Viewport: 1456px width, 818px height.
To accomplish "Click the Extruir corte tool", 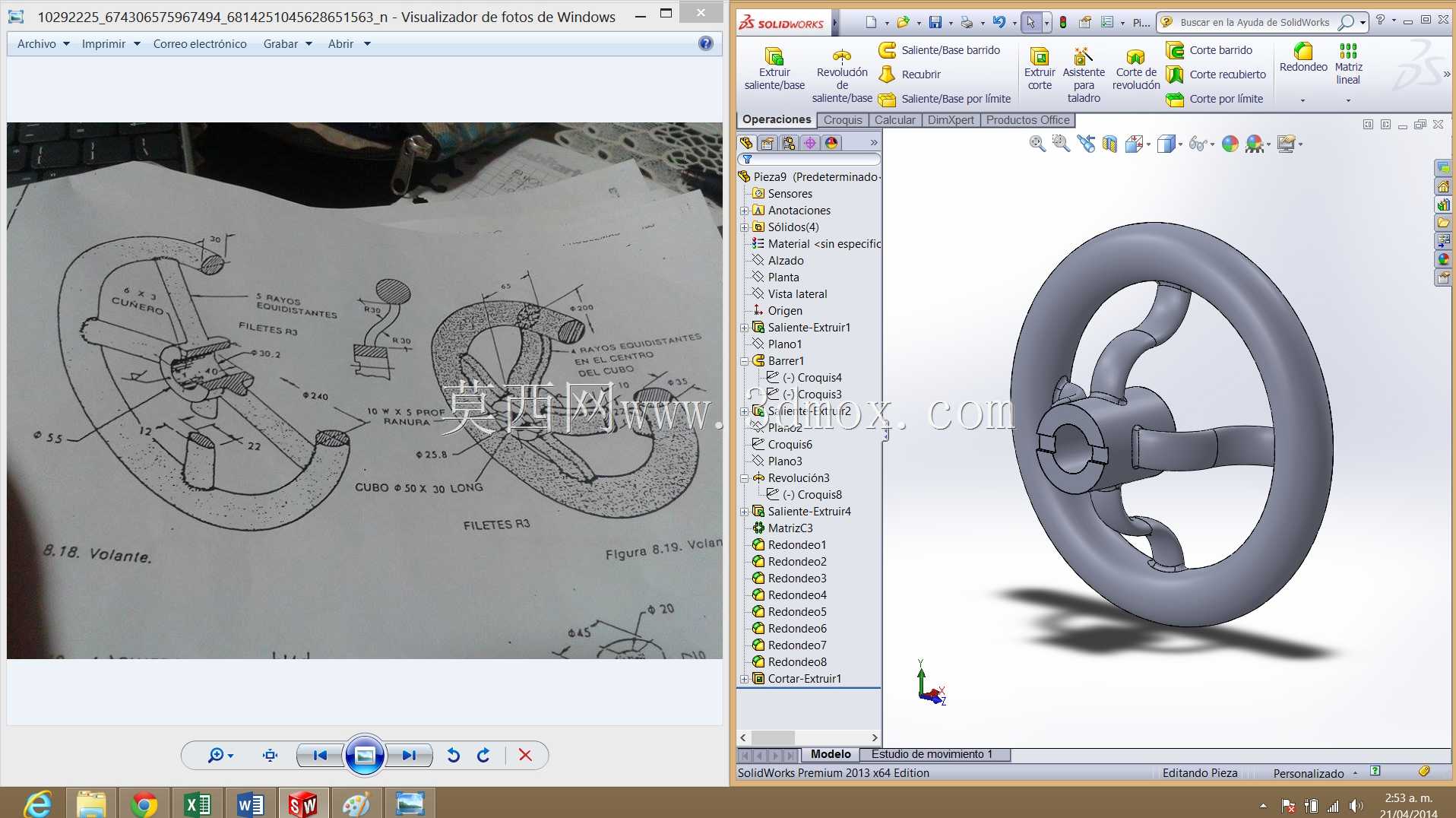I will [1040, 68].
